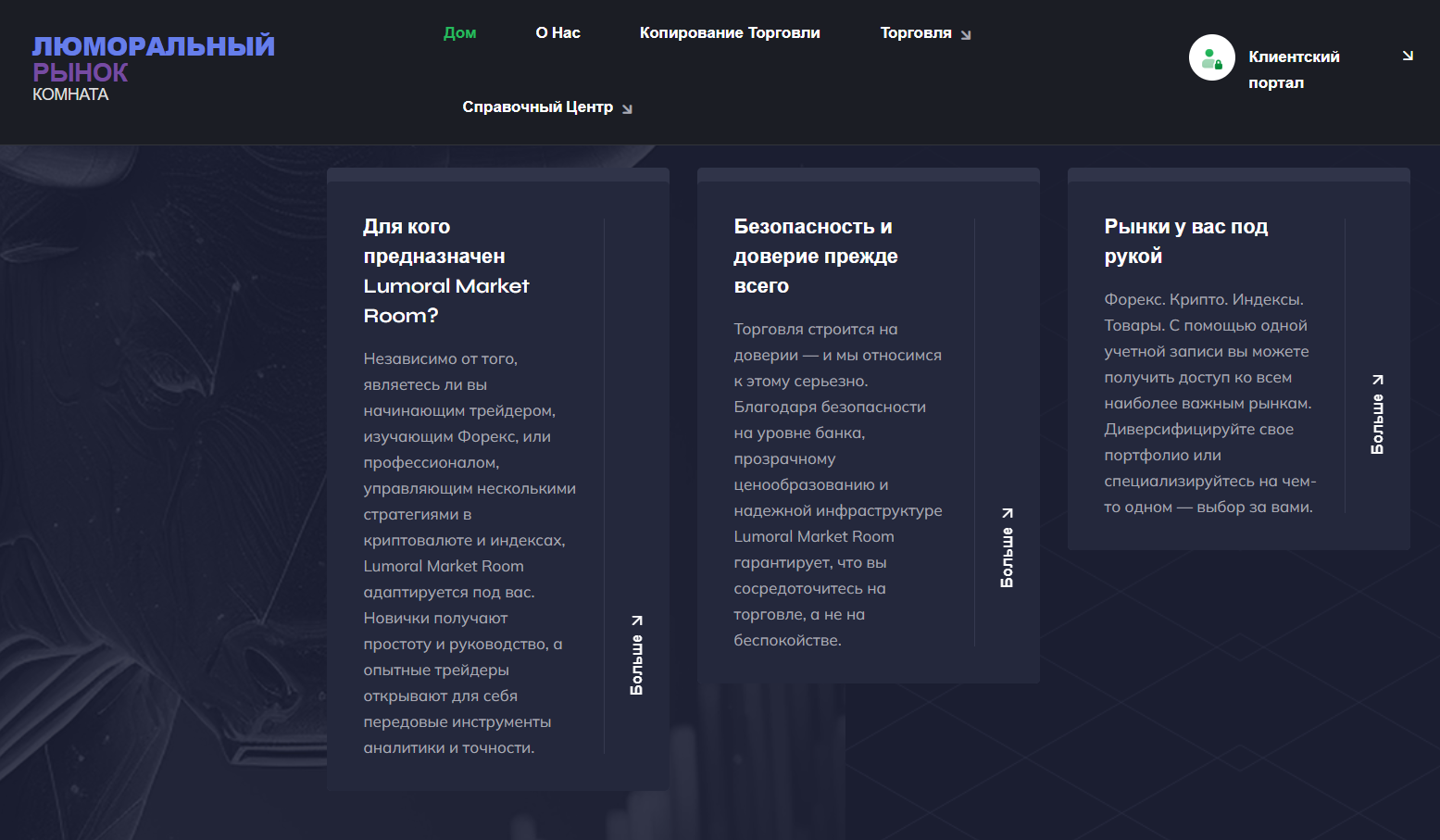The image size is (1440, 840).
Task: Click the arrow icon beside Справочный Центр
Action: click(x=627, y=109)
